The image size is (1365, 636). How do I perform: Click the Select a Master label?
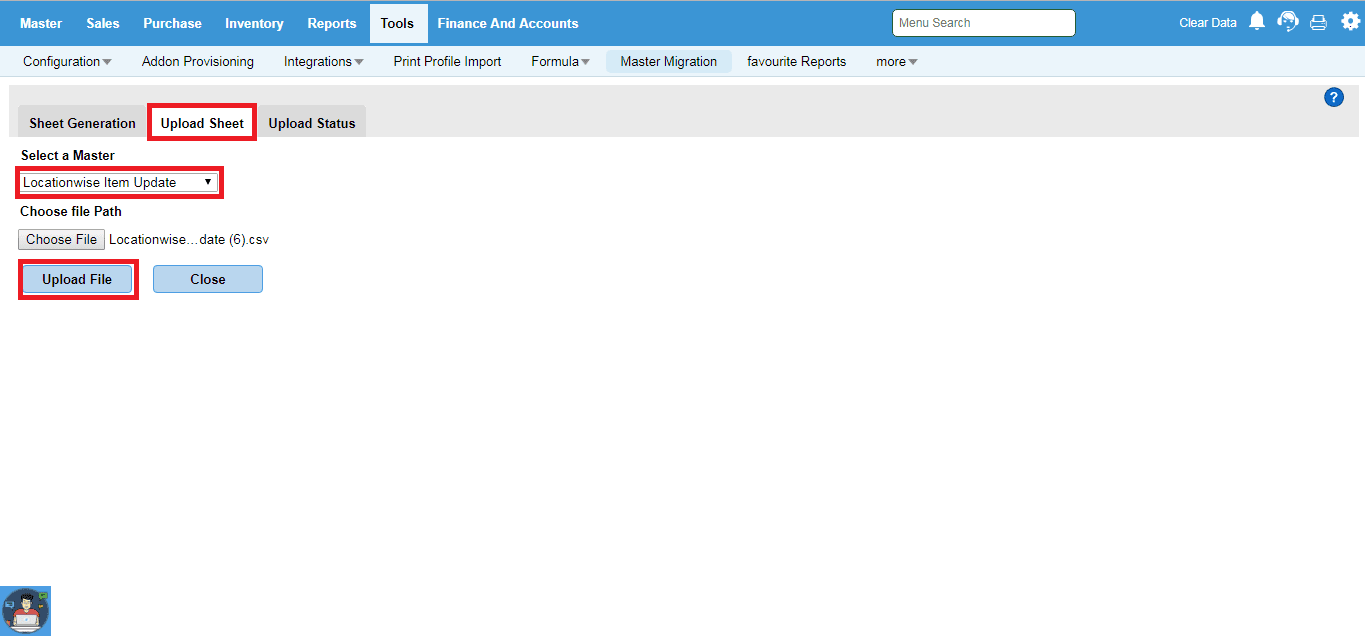(x=68, y=155)
